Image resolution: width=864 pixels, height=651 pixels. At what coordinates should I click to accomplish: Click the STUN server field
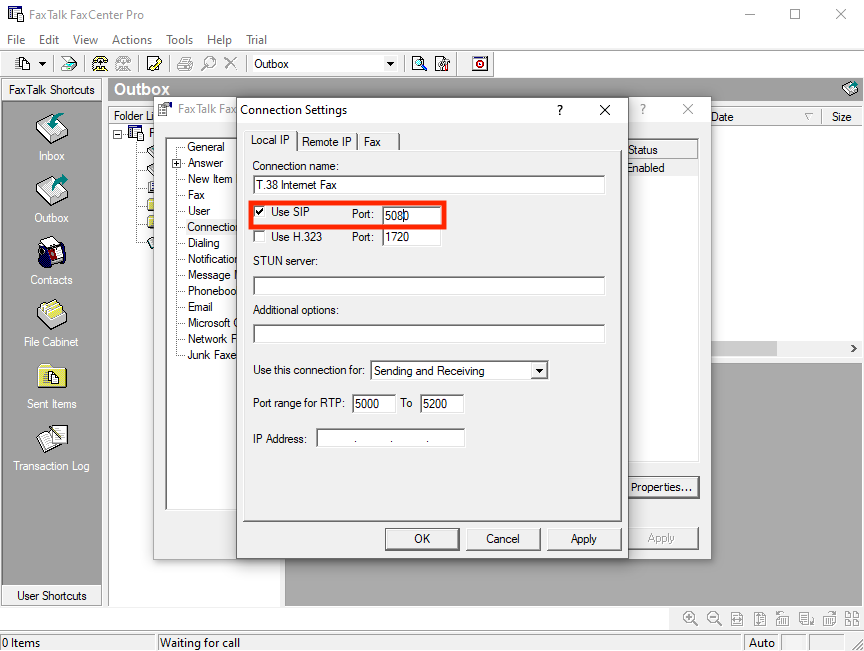[429, 286]
